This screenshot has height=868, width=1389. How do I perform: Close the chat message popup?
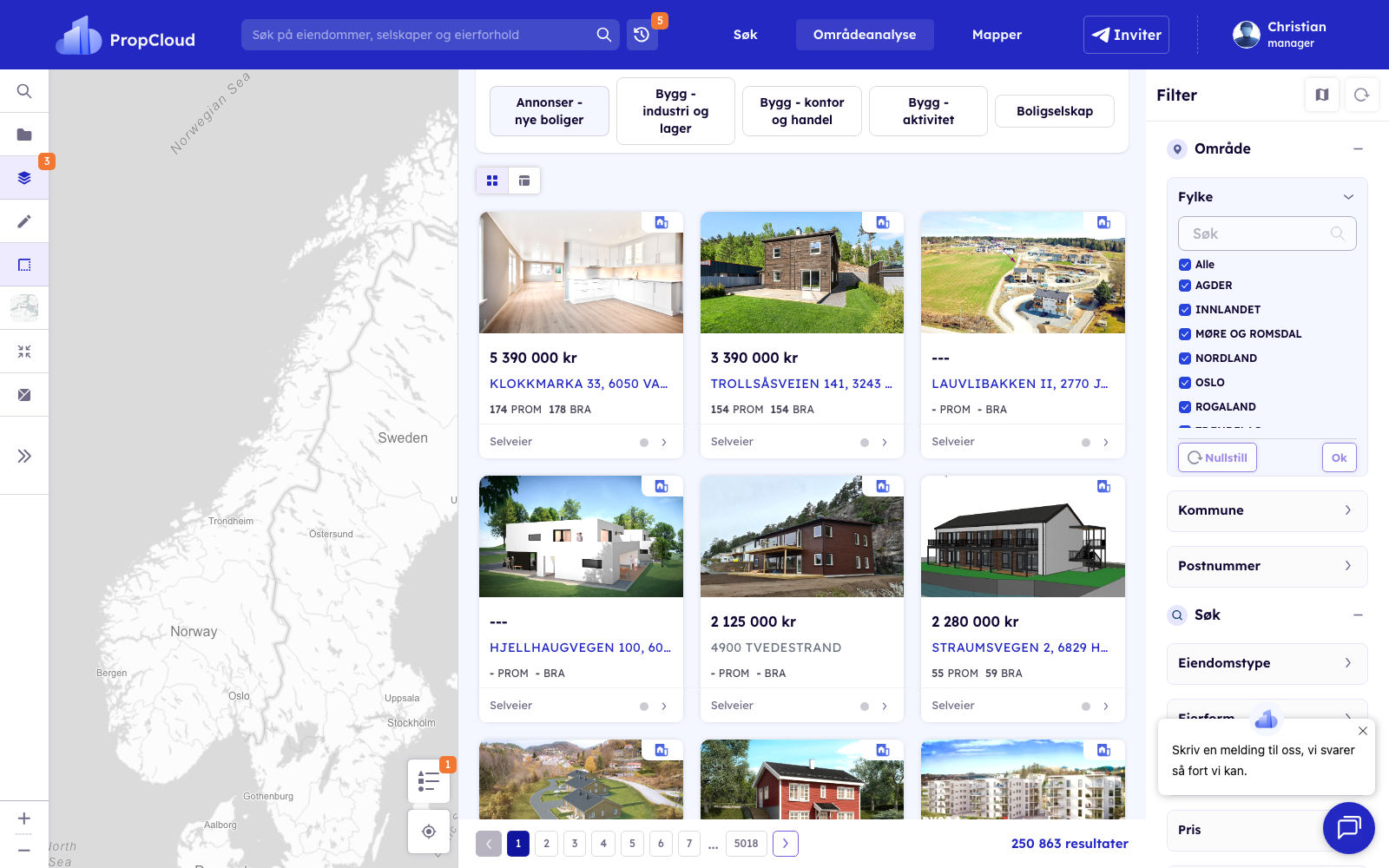1363,731
